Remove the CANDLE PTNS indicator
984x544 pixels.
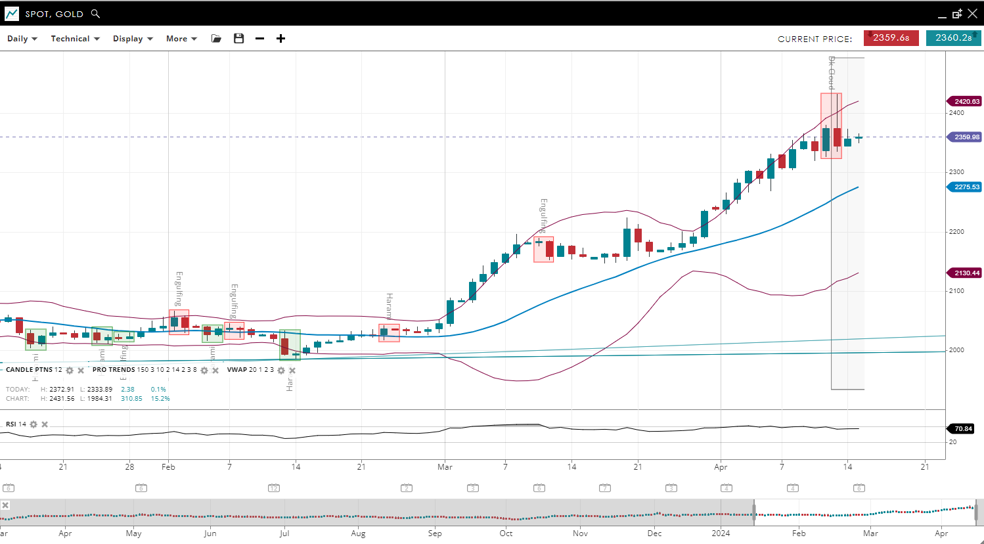(81, 370)
